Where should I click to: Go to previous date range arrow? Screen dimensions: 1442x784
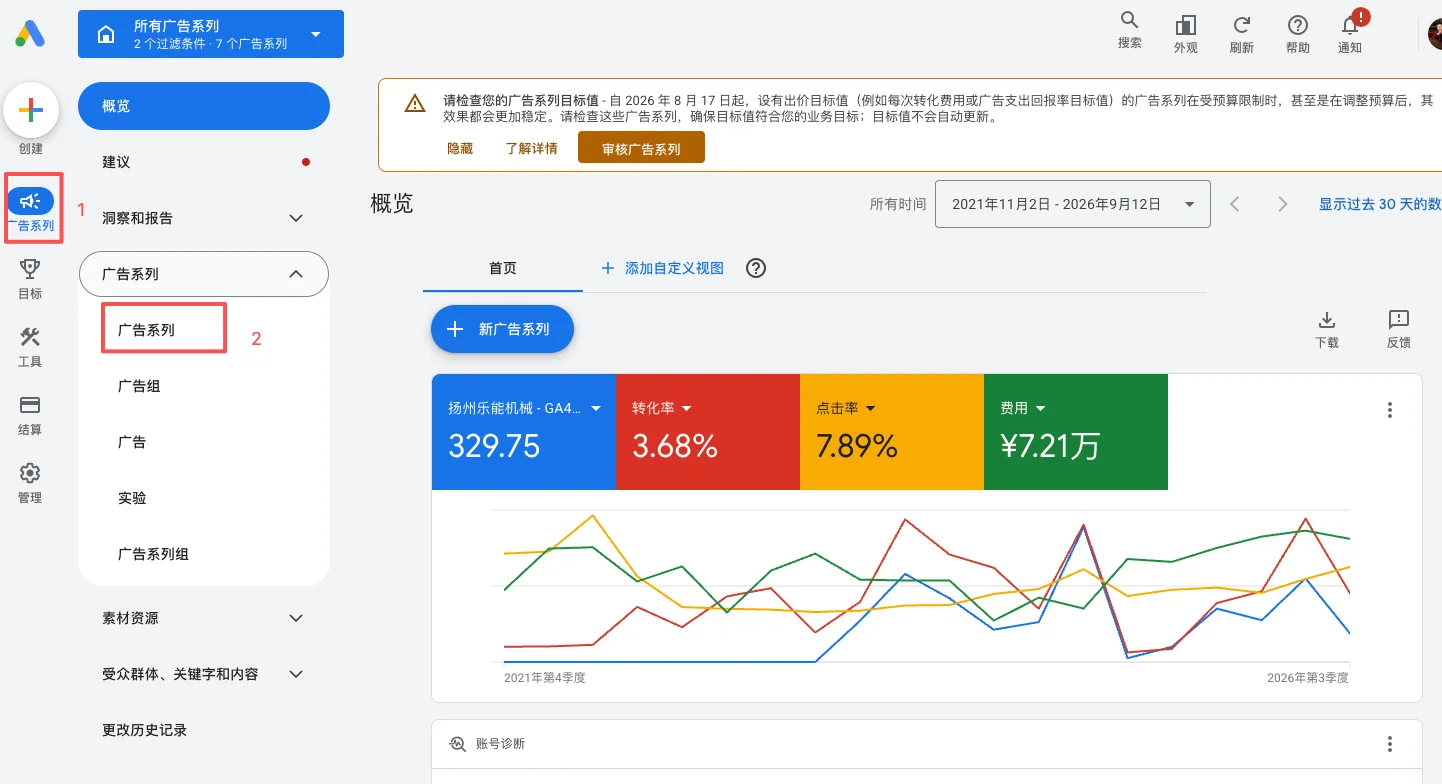click(1235, 204)
